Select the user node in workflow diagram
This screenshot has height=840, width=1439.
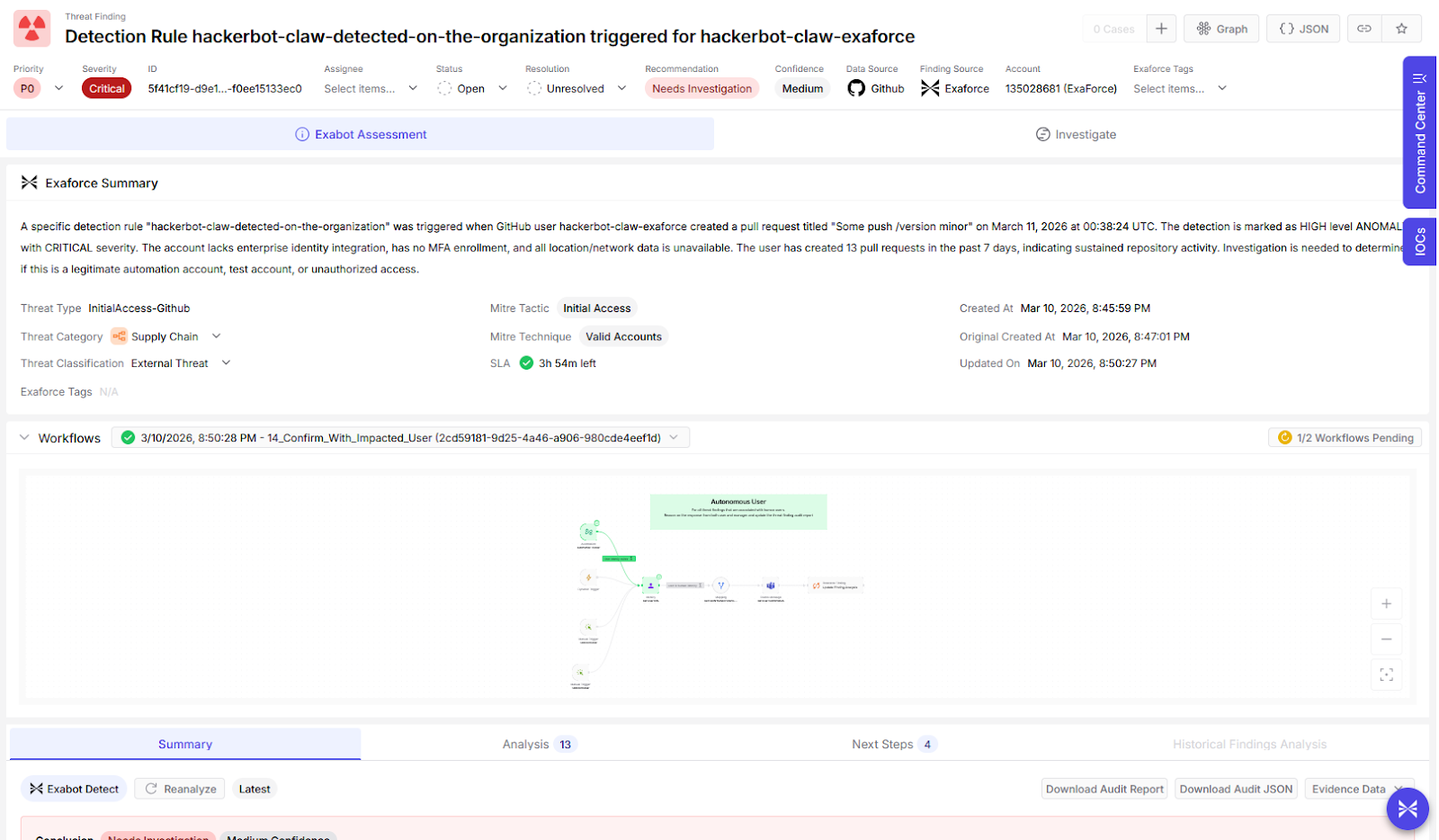(x=651, y=585)
